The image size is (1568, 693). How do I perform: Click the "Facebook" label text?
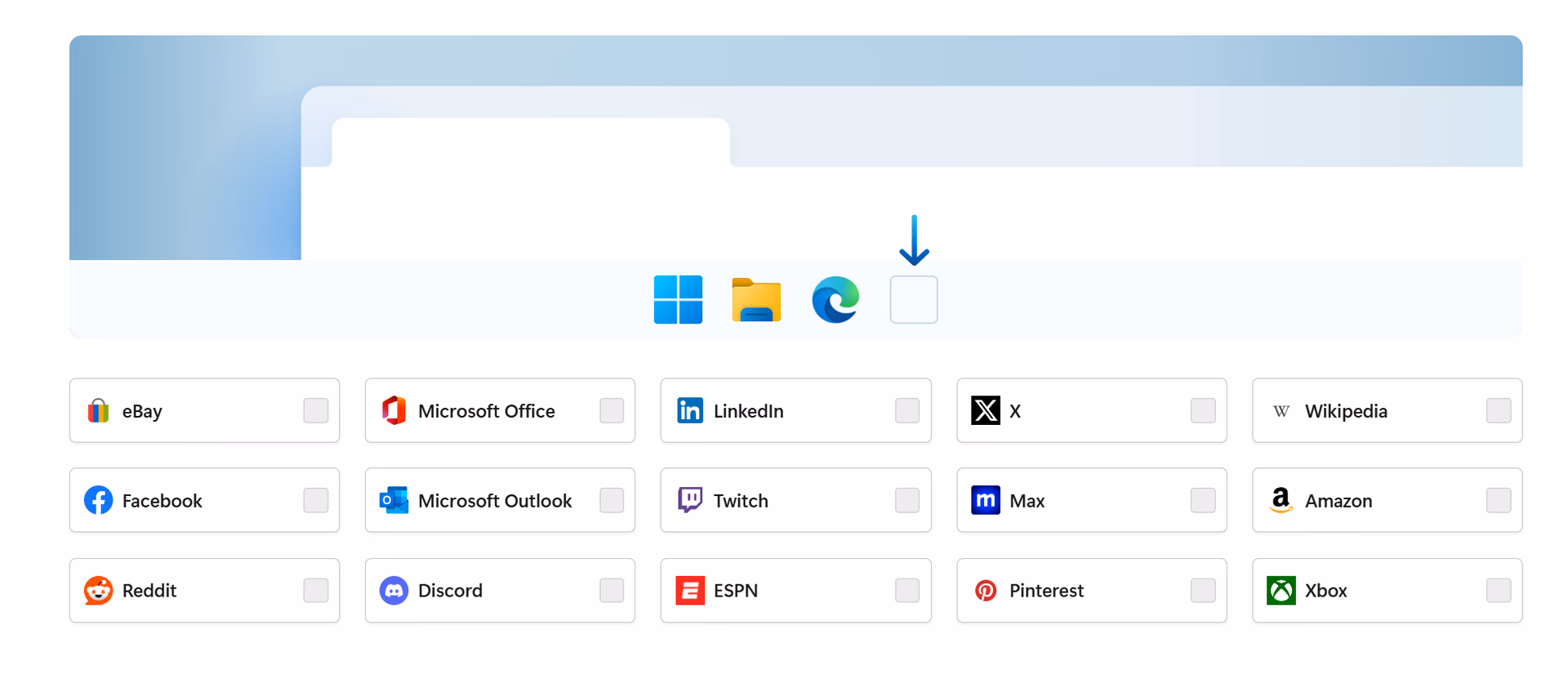point(163,501)
